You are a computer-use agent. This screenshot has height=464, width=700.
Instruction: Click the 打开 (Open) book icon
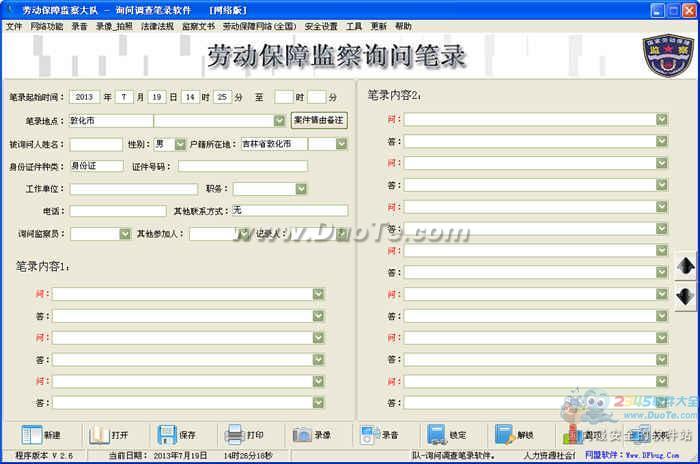coord(98,435)
